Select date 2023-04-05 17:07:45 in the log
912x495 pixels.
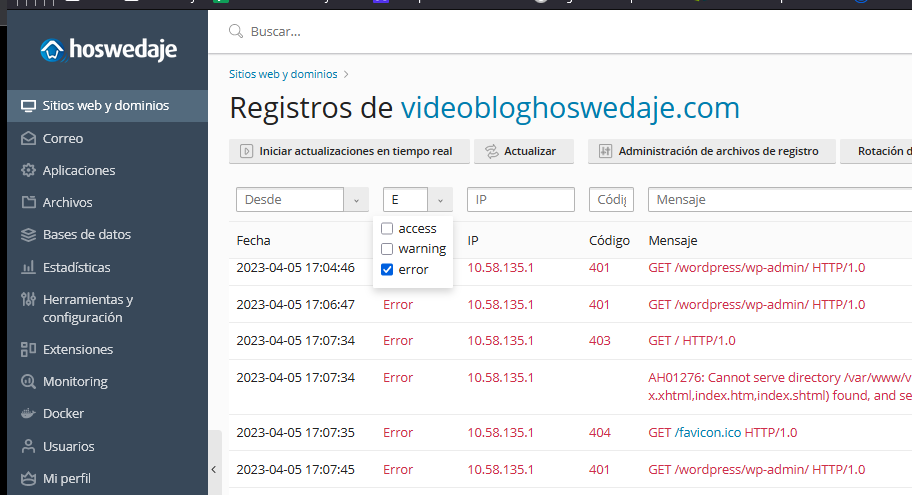[295, 470]
